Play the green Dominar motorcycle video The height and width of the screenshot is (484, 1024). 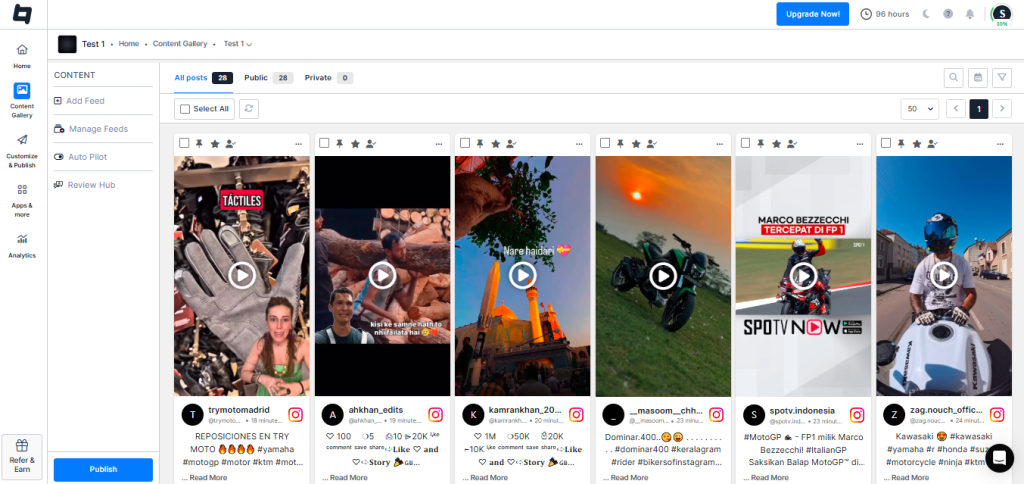pyautogui.click(x=663, y=276)
